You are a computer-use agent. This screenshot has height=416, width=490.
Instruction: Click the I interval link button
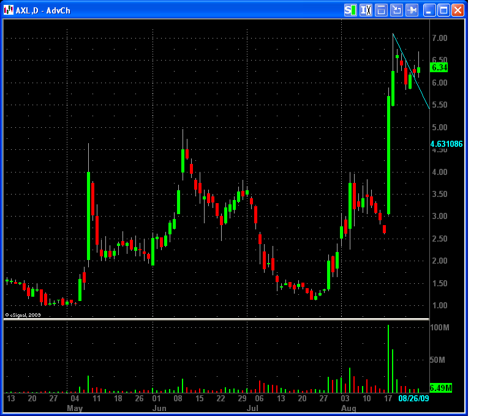(366, 10)
